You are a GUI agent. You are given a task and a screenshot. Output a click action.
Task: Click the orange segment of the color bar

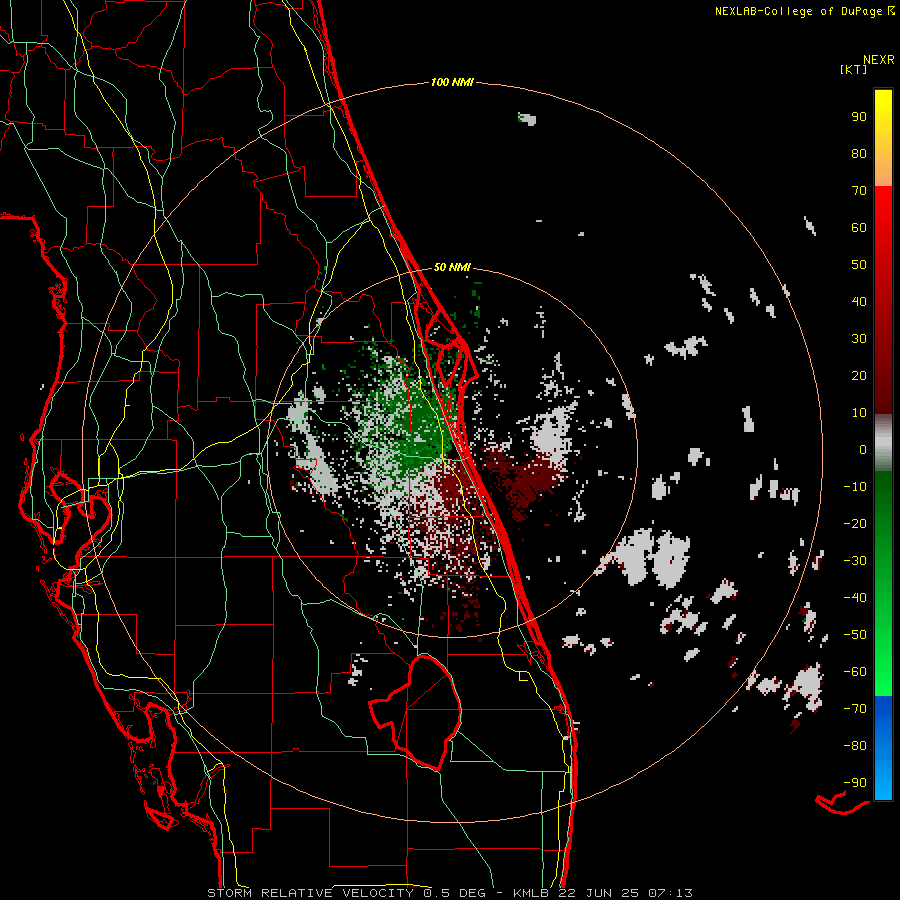(883, 166)
